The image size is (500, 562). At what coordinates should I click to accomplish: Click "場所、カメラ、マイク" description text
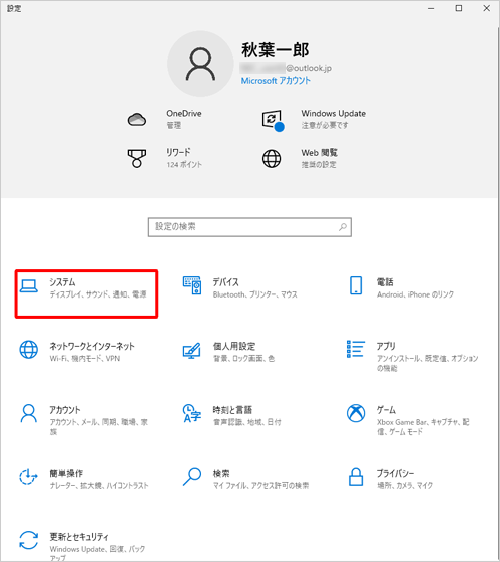(405, 486)
